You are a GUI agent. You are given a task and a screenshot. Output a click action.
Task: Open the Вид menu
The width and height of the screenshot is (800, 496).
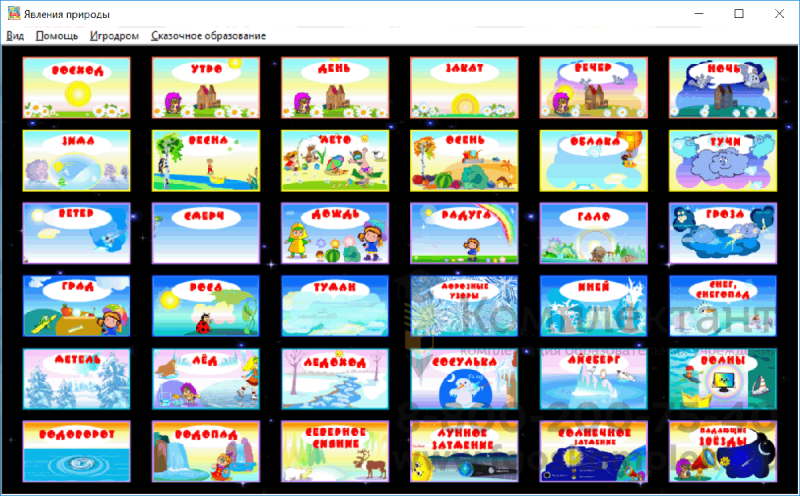pos(15,36)
